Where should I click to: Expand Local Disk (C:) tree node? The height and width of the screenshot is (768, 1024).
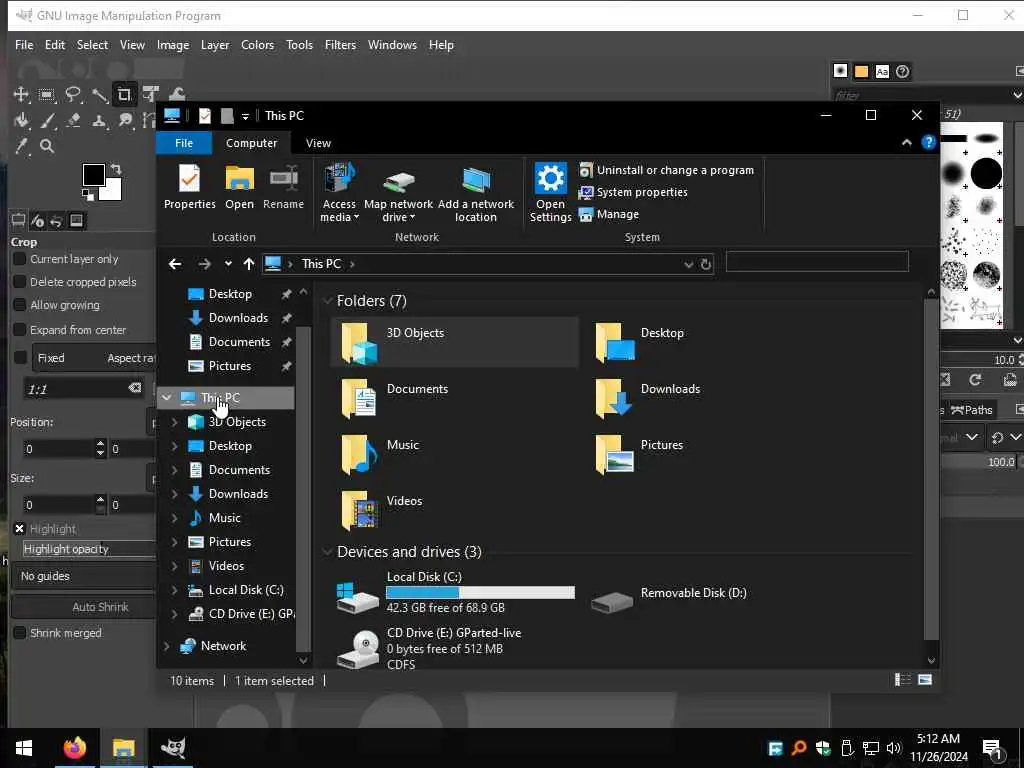(x=174, y=590)
